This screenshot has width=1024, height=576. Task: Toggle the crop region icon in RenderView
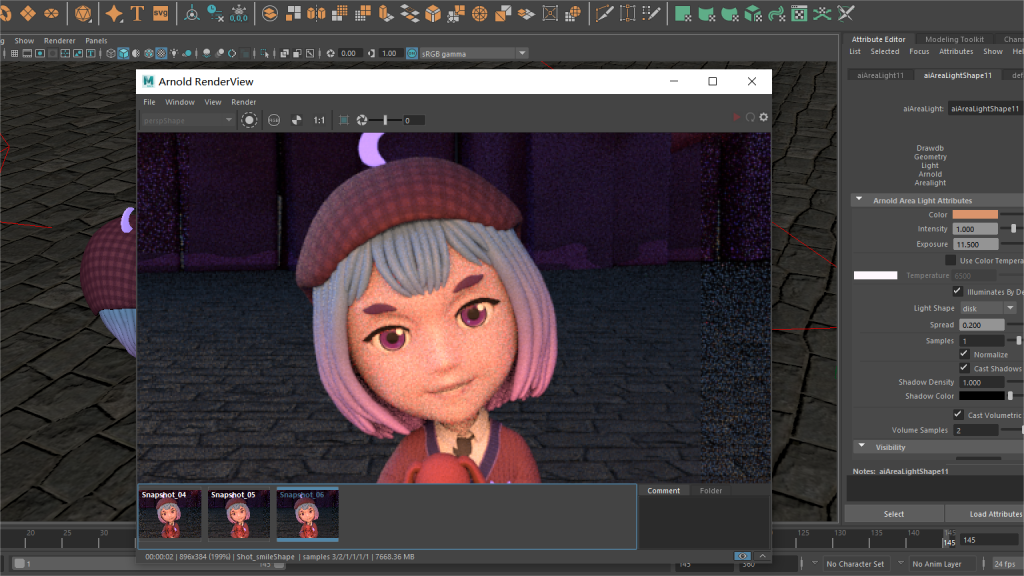344,120
